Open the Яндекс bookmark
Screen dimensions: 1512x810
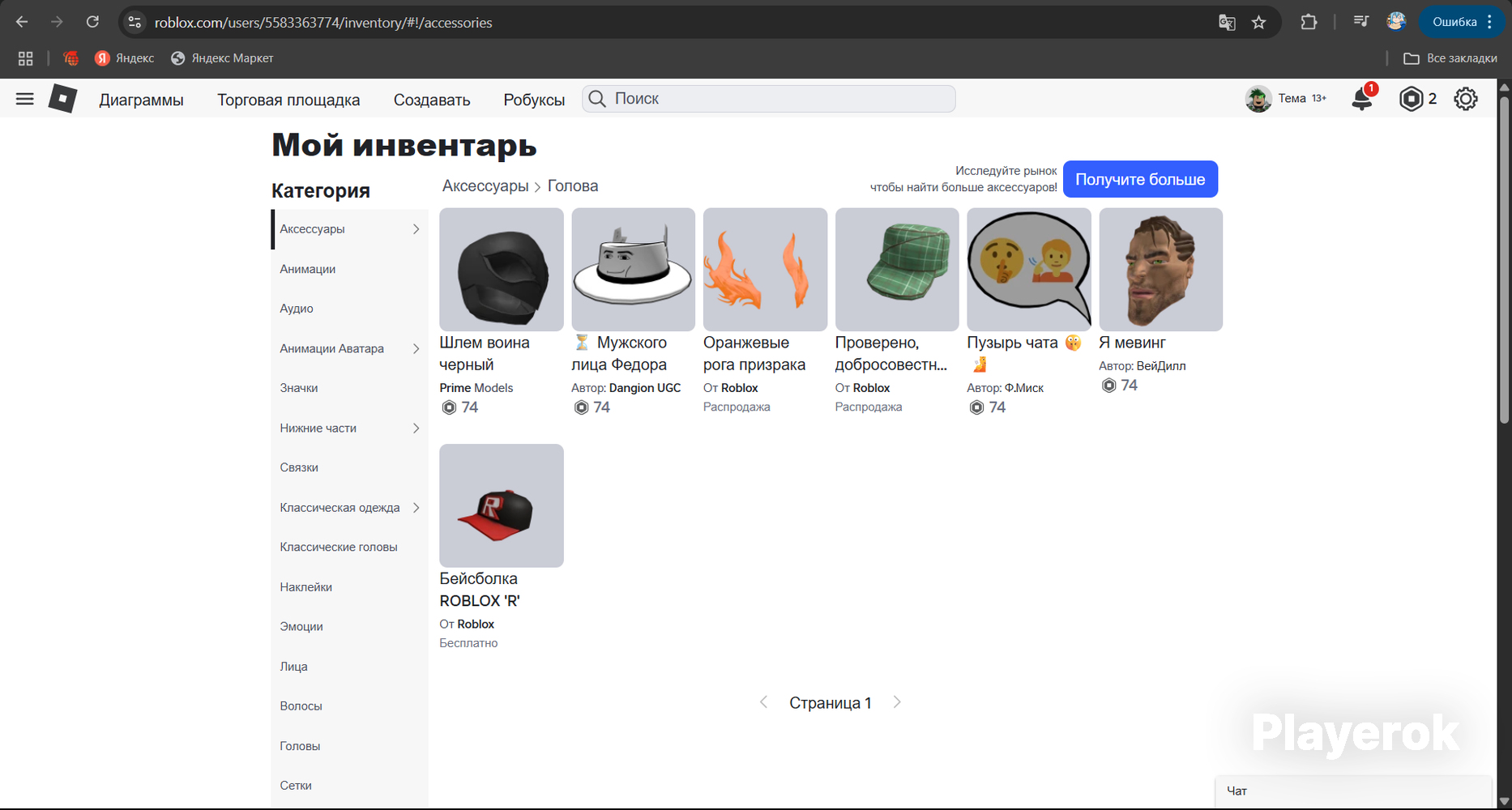click(x=125, y=58)
